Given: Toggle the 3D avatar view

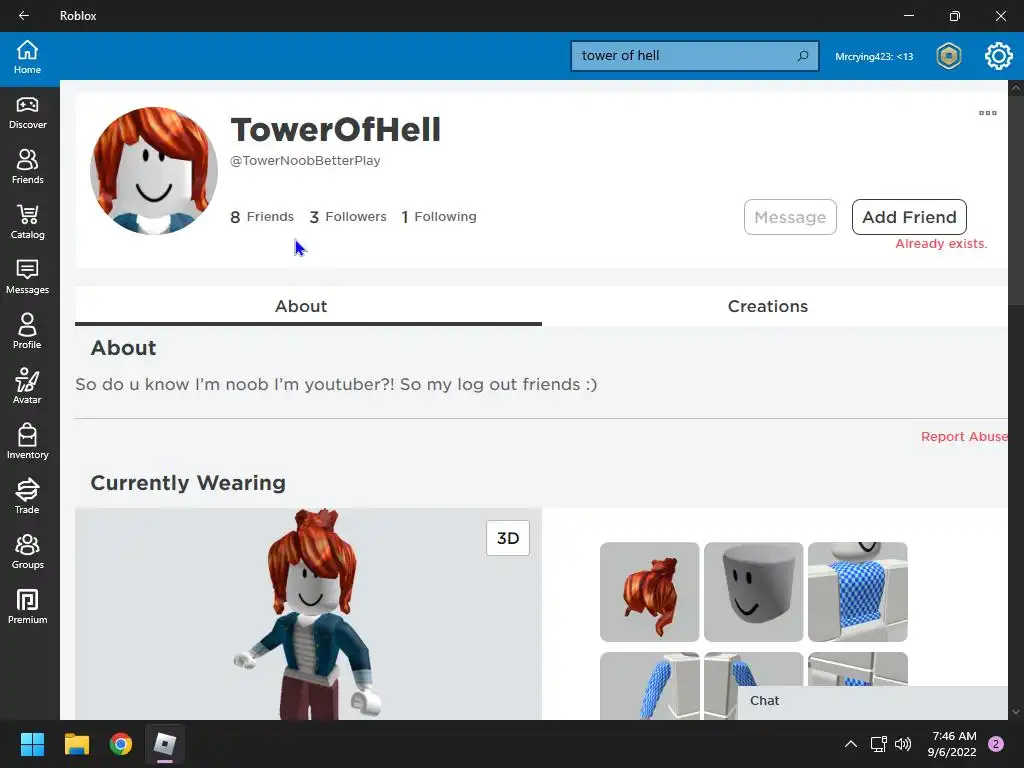Looking at the screenshot, I should tap(508, 538).
